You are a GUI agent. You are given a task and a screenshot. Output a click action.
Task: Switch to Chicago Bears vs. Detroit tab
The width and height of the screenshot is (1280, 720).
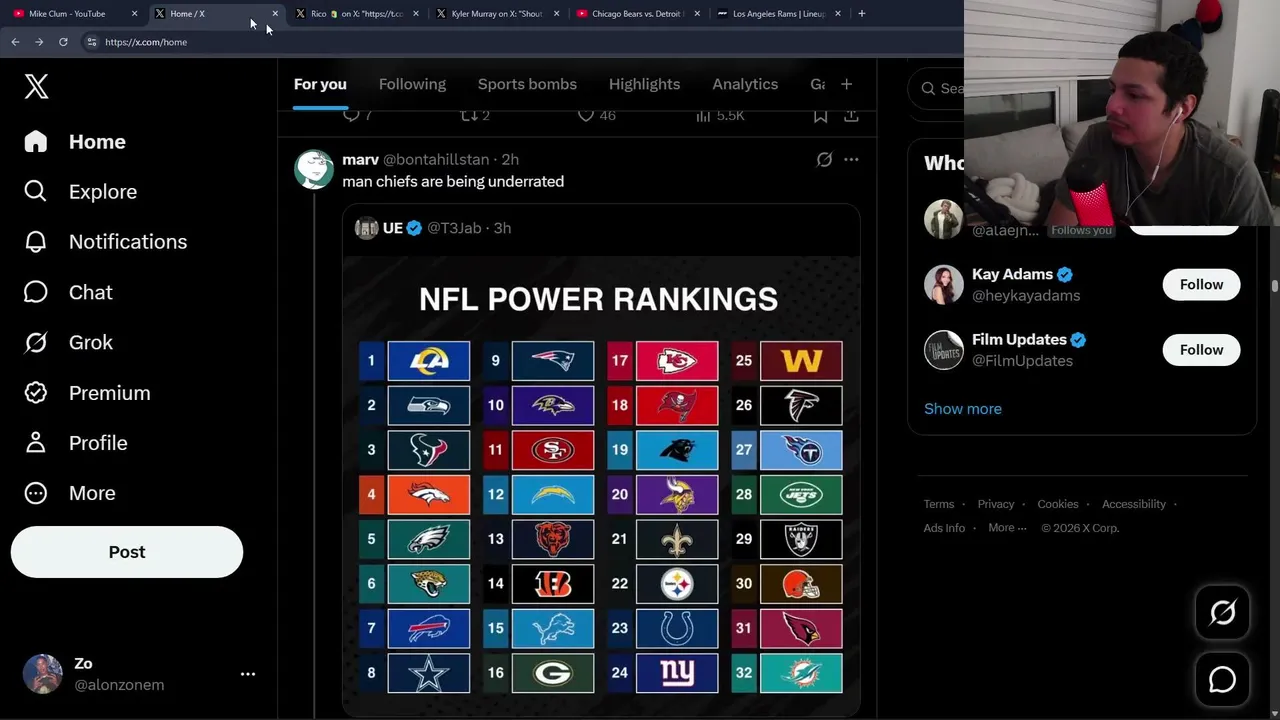coord(638,14)
